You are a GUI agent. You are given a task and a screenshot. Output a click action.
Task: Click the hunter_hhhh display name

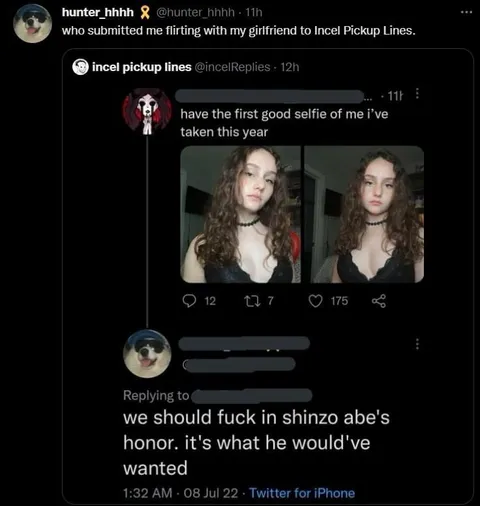pyautogui.click(x=98, y=12)
